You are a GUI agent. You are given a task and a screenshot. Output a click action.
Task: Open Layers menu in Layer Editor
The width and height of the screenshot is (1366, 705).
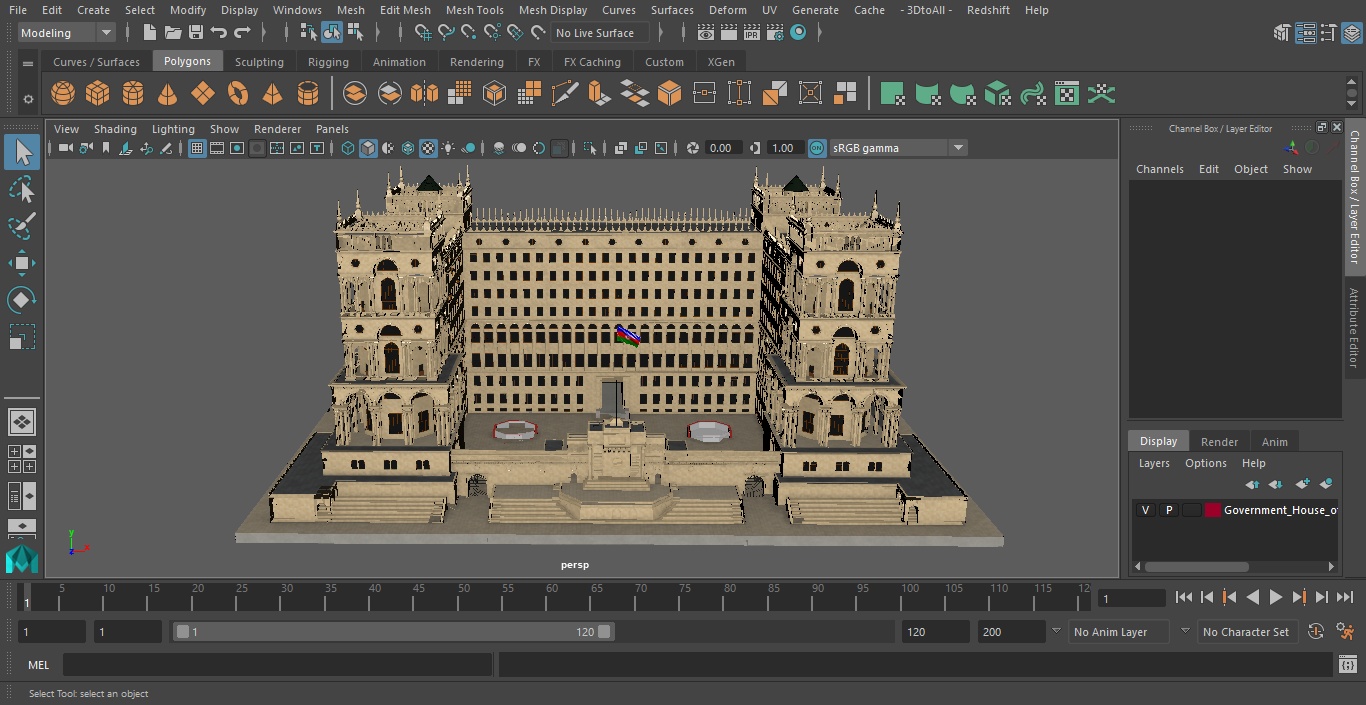[1154, 463]
